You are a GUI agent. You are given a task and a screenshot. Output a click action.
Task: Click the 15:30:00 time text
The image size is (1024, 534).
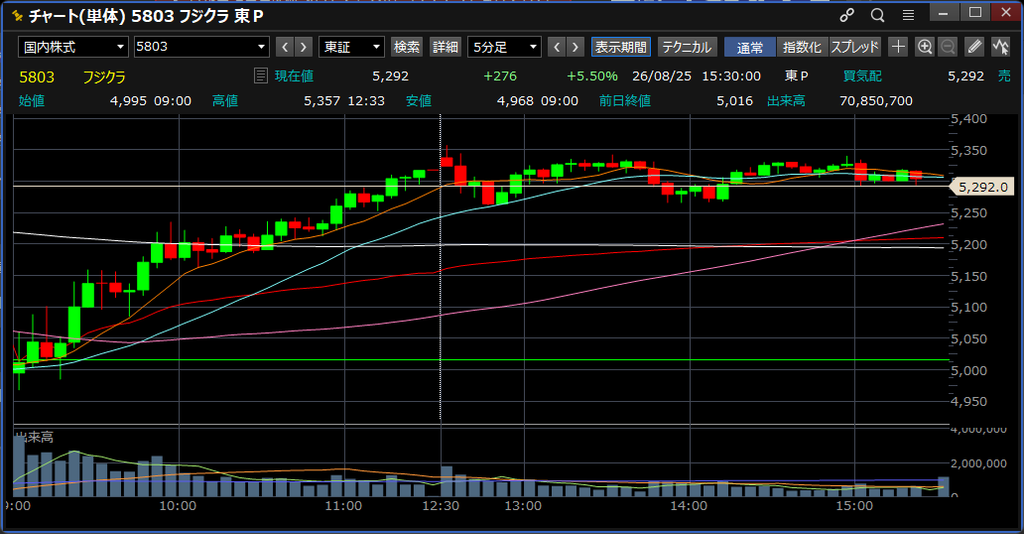click(731, 76)
